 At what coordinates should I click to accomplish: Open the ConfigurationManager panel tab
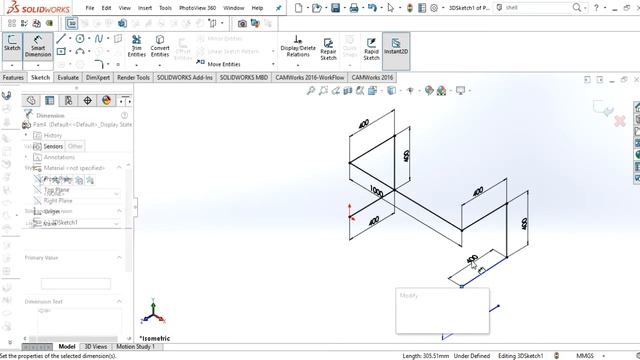pos(68,100)
